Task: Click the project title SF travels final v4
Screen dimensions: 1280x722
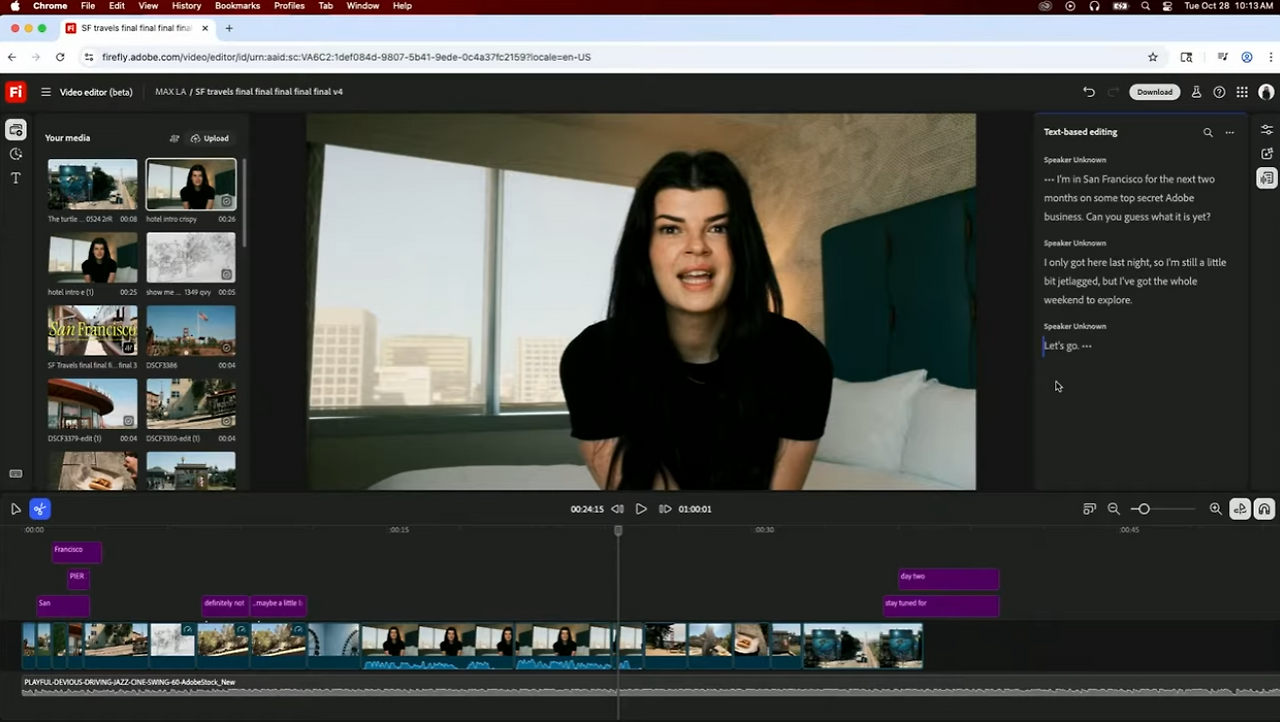Action: [269, 92]
